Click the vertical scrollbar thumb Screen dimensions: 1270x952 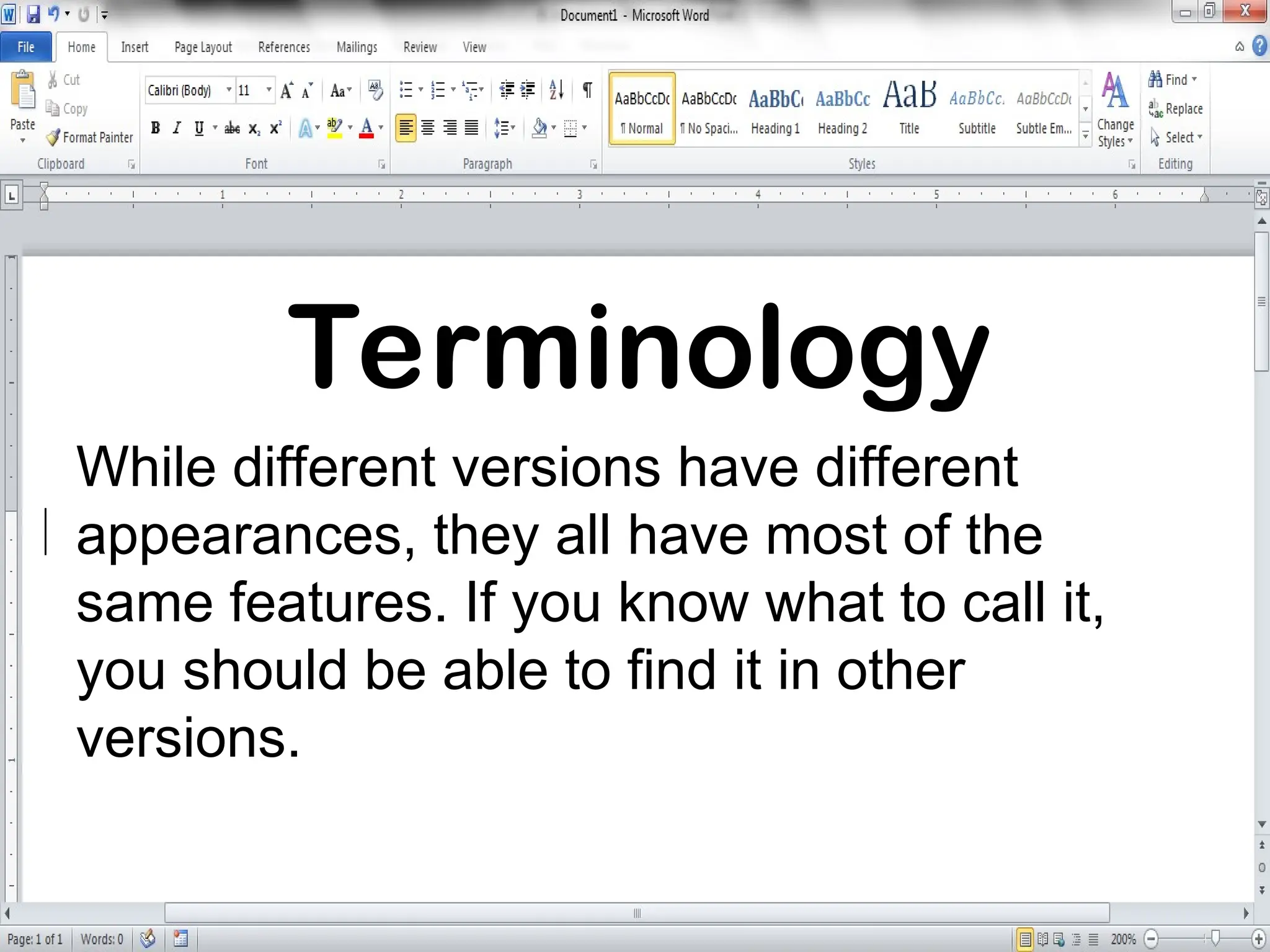[x=1261, y=302]
